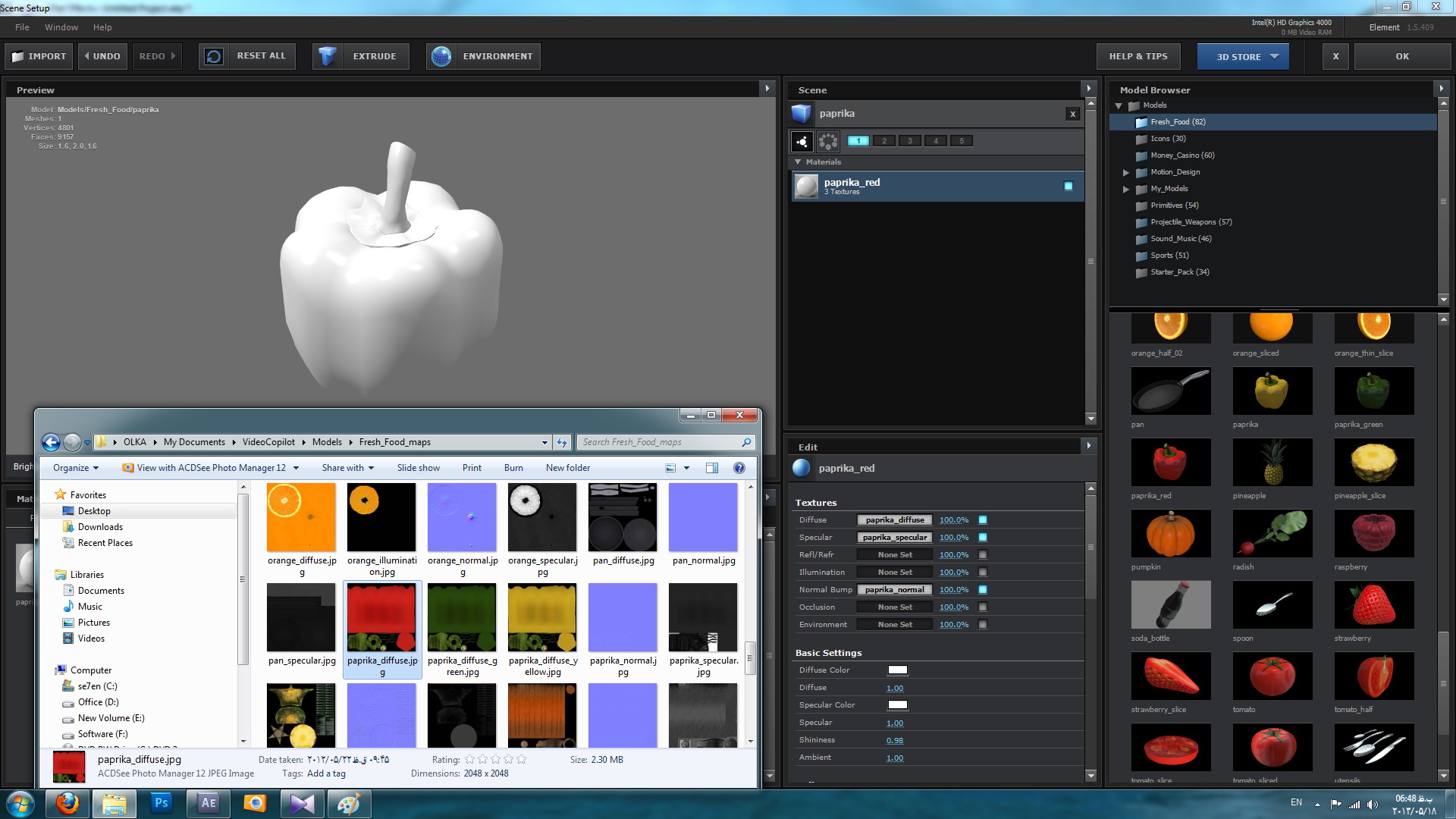The height and width of the screenshot is (819, 1456).
Task: Click Slide show in Explorer toolbar
Action: pyautogui.click(x=419, y=468)
